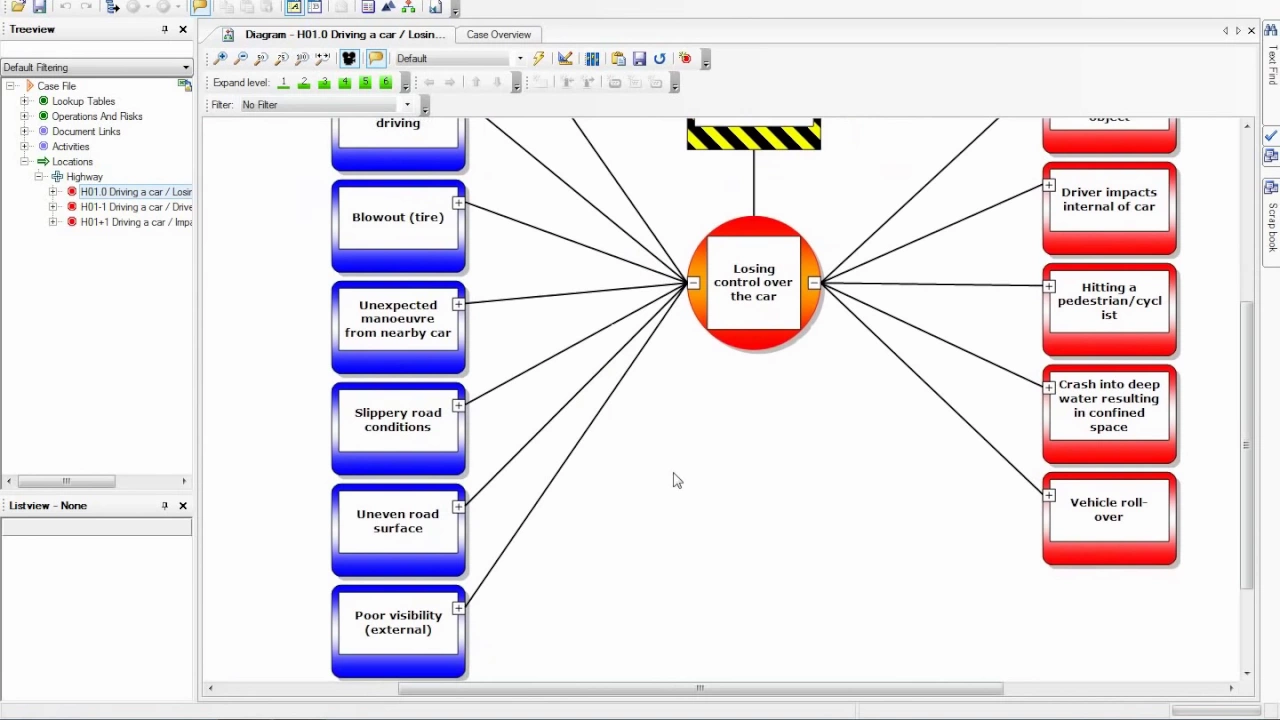
Task: Click the diagram vertical scrollbar thumb
Action: click(1247, 445)
